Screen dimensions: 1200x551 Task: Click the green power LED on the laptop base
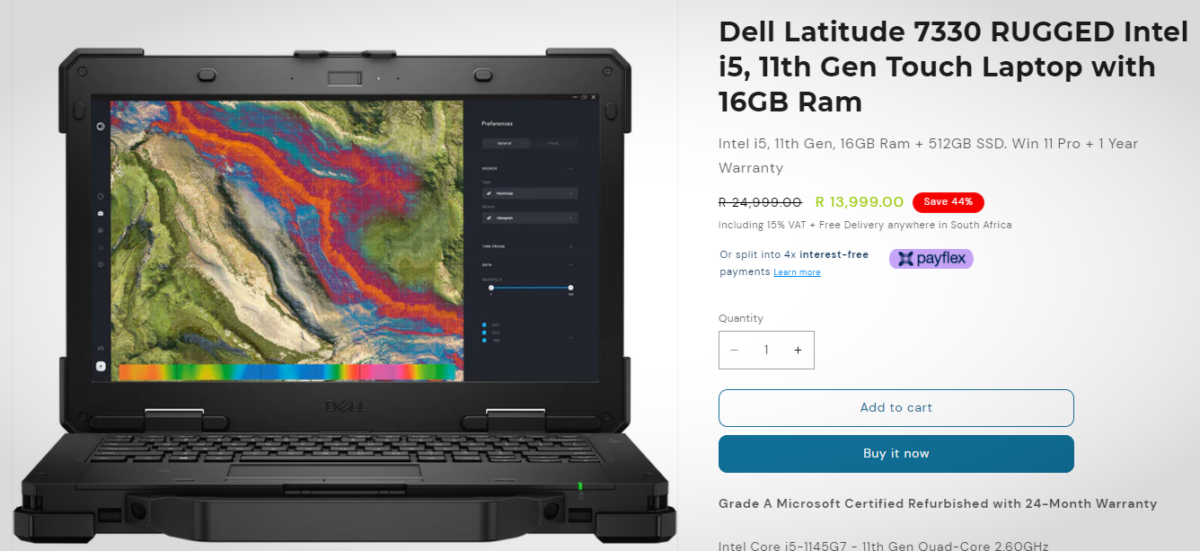pos(580,488)
